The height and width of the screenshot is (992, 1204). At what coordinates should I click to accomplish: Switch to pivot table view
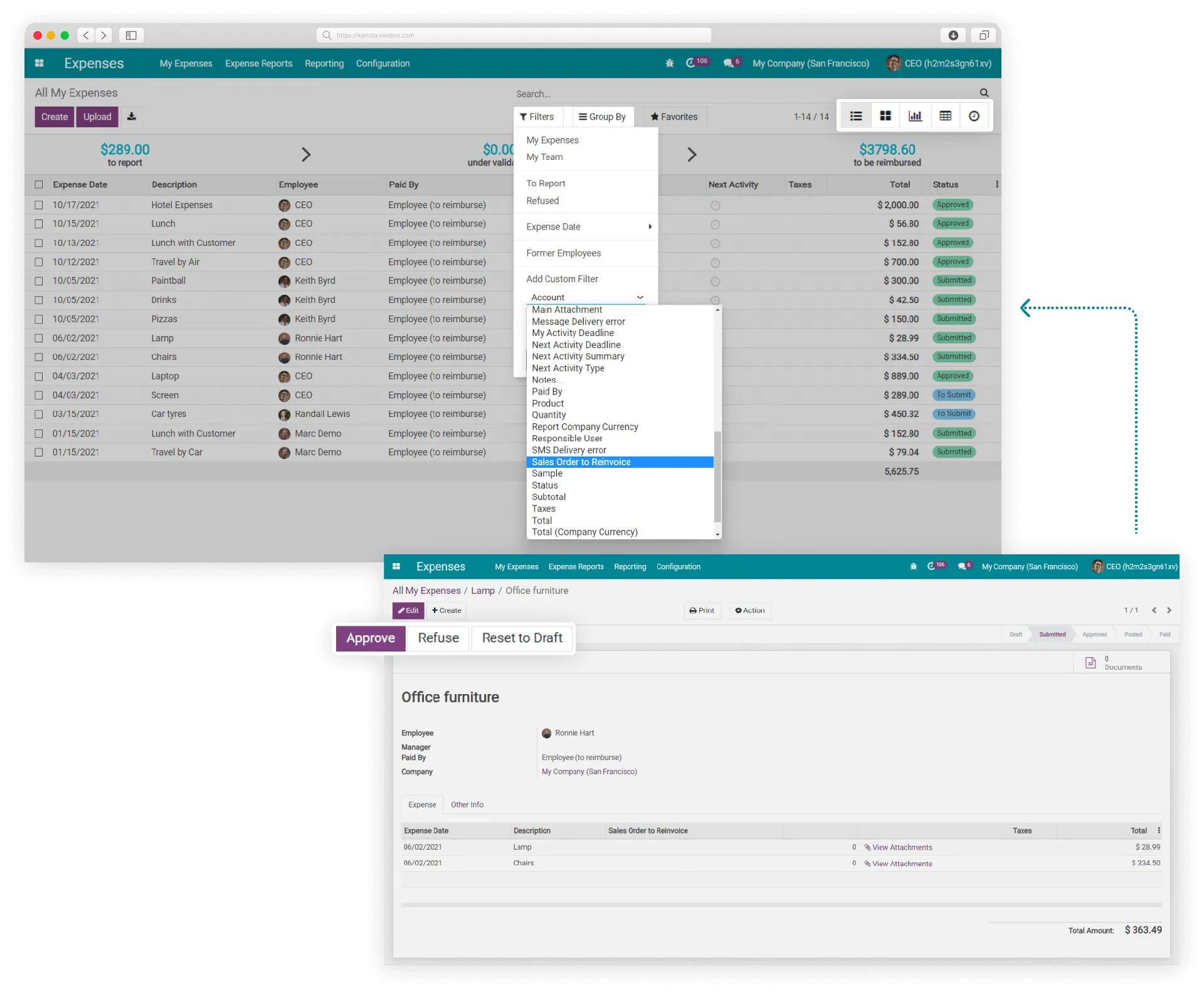coord(945,116)
